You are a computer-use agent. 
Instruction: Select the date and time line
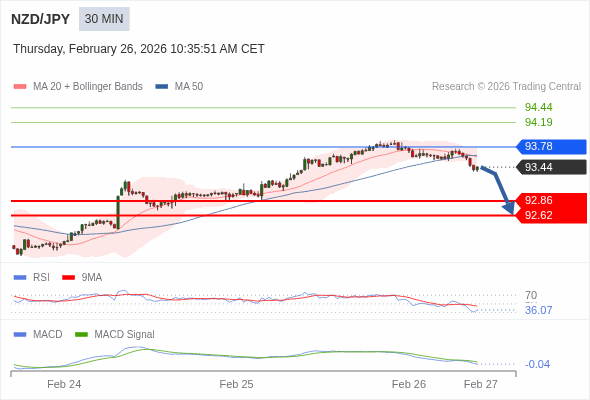coord(139,49)
